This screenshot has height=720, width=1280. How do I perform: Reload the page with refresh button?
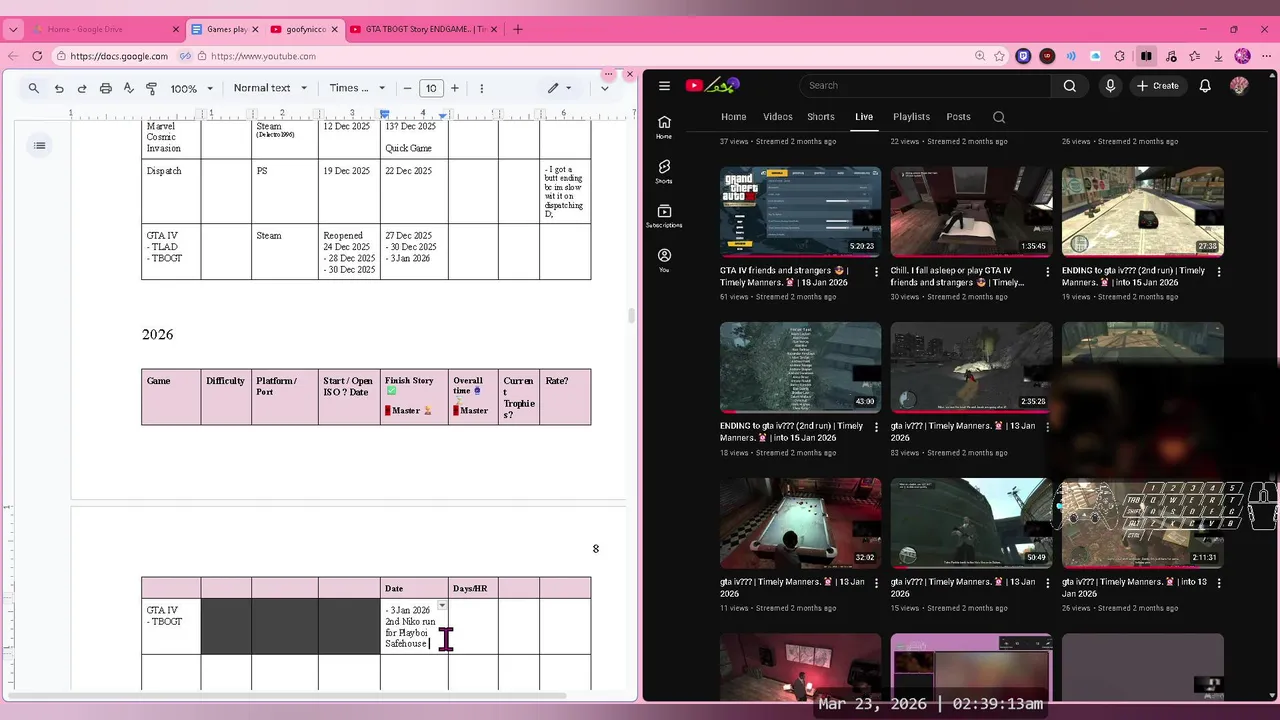click(38, 56)
